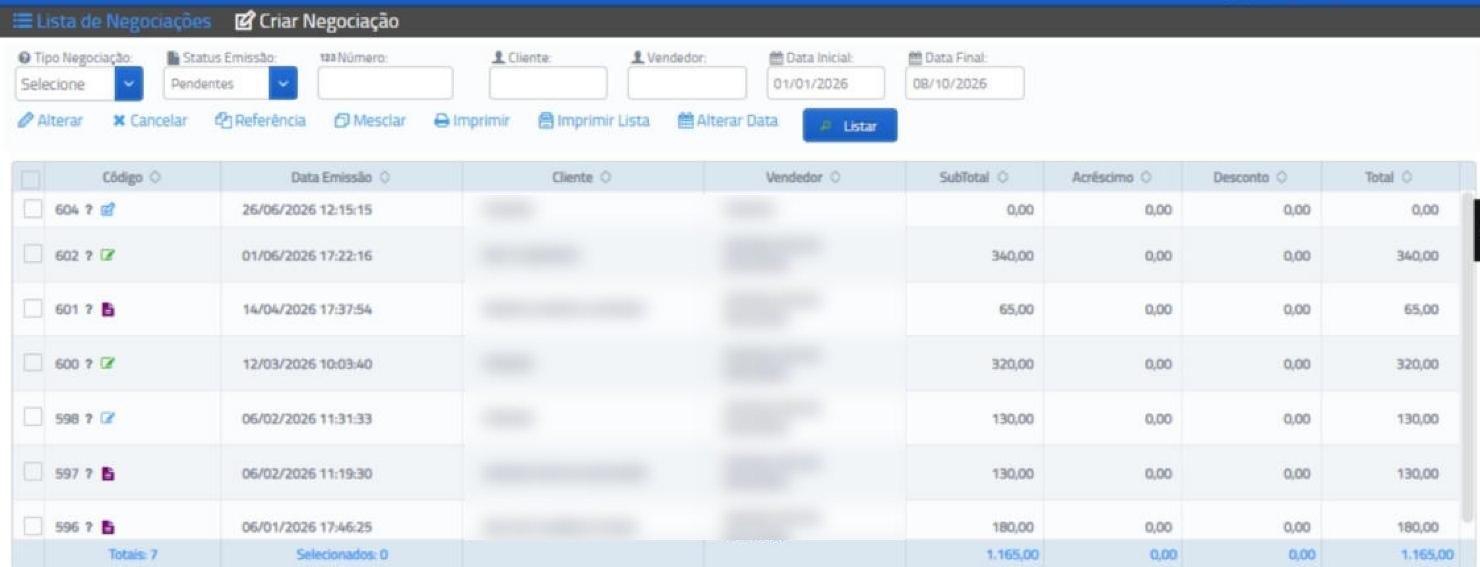The width and height of the screenshot is (1480, 567).
Task: Sort by the Data Emissão column sort icon
Action: click(x=385, y=177)
